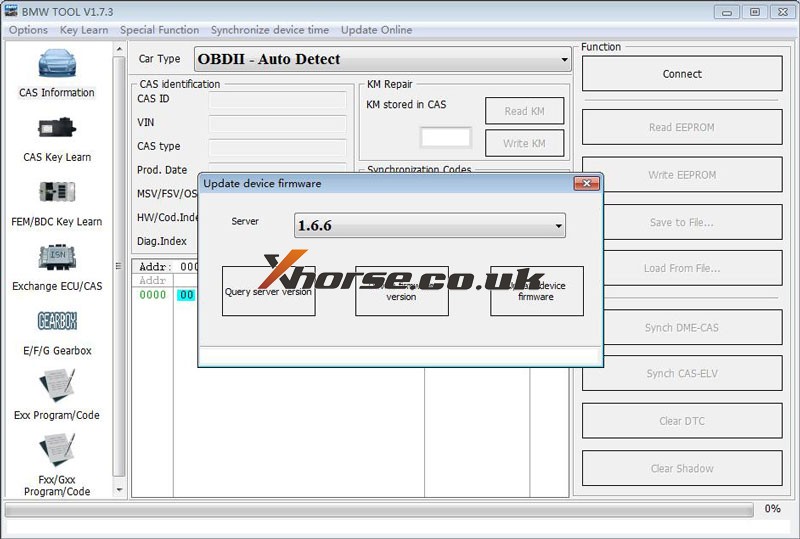Click the bottom progress bar
The height and width of the screenshot is (539, 800).
point(379,509)
